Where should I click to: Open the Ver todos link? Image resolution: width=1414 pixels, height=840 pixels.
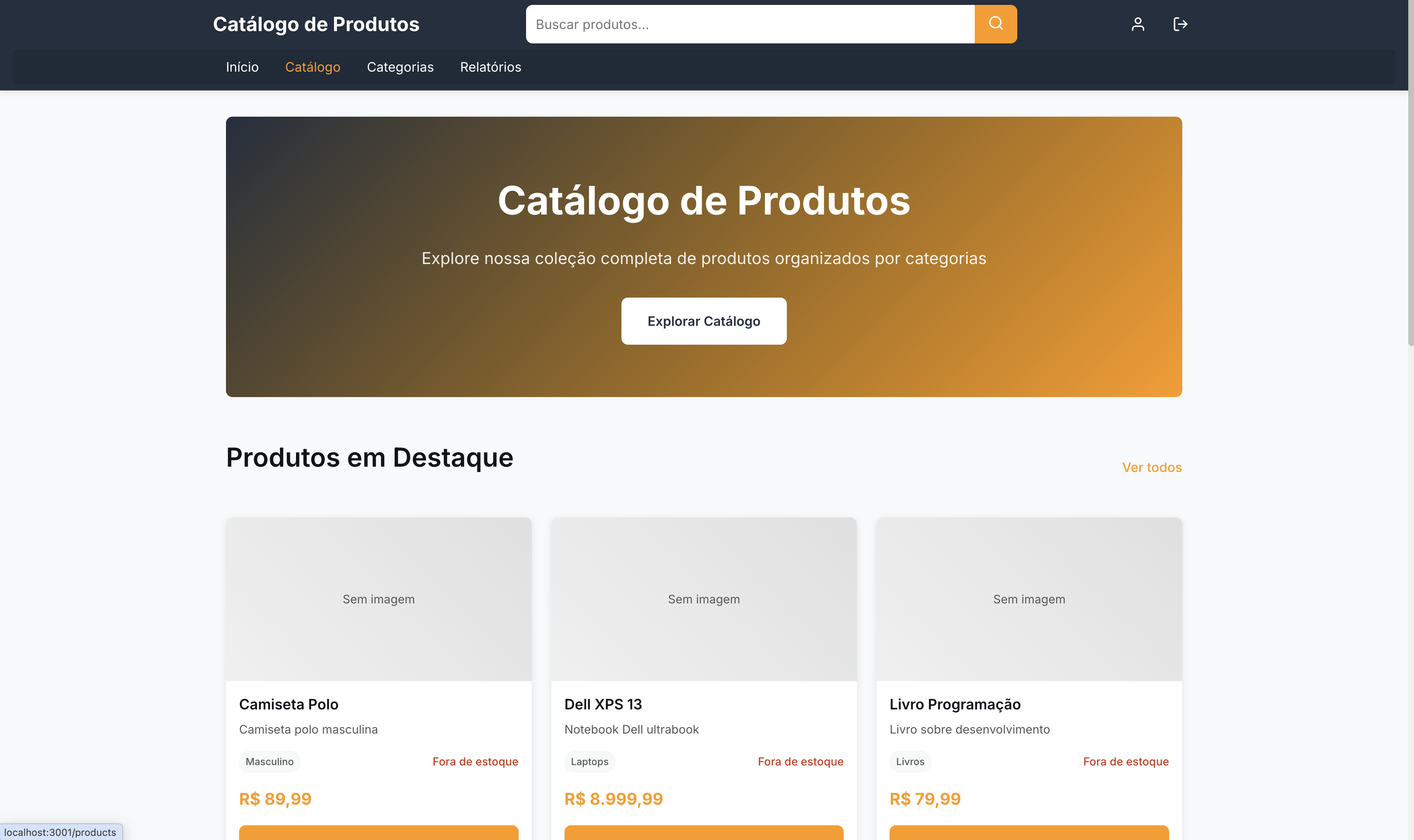pyautogui.click(x=1151, y=467)
